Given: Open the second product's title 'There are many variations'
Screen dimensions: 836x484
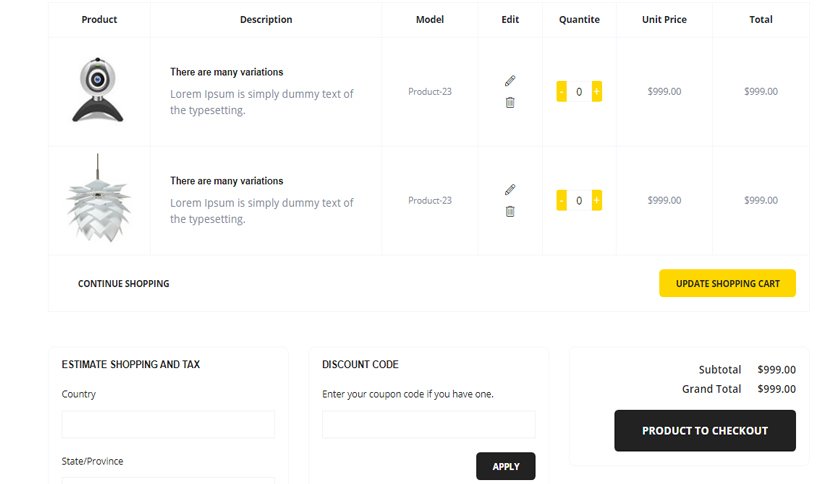Looking at the screenshot, I should tap(227, 181).
